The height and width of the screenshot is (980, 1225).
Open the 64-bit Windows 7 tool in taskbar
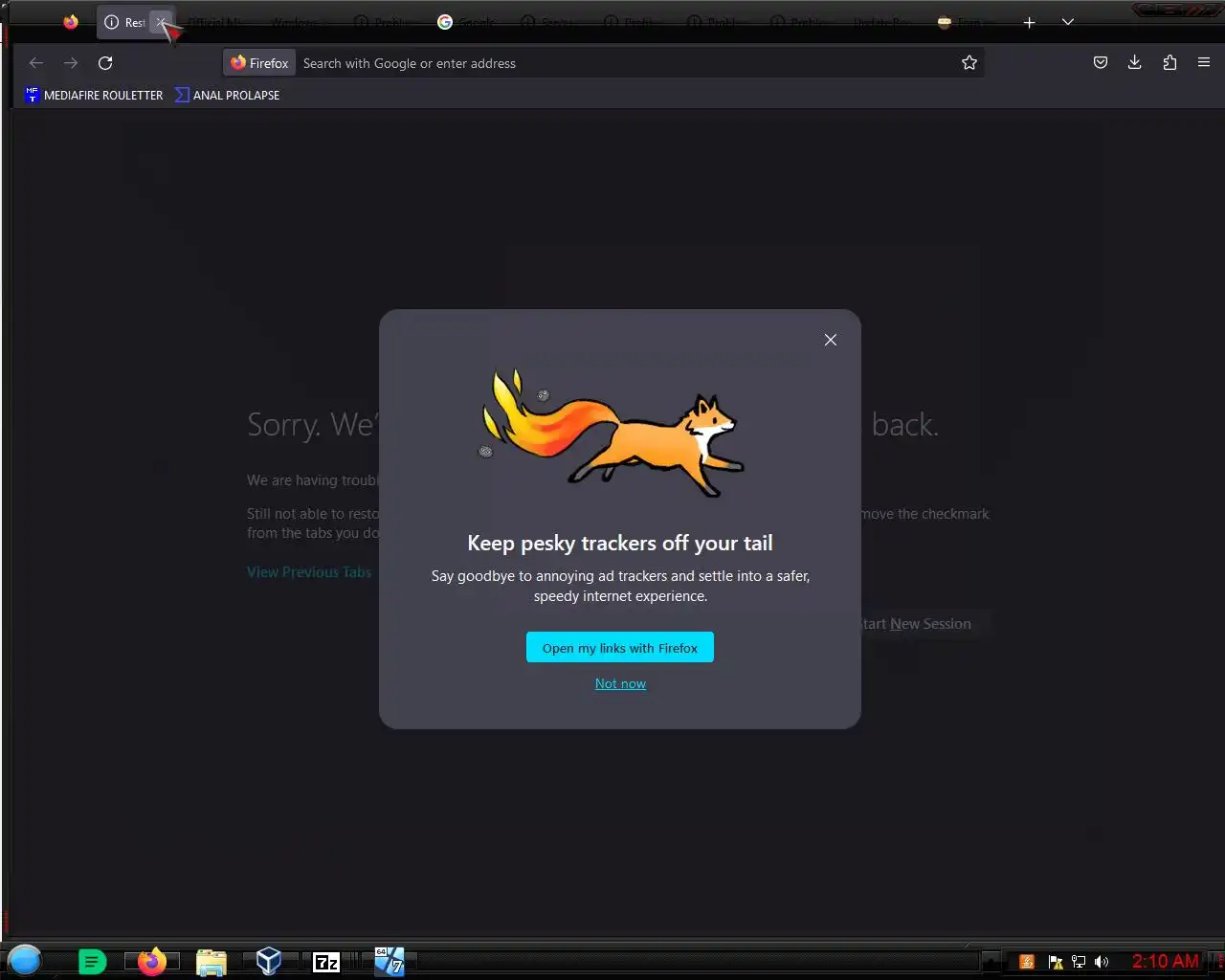click(x=389, y=961)
